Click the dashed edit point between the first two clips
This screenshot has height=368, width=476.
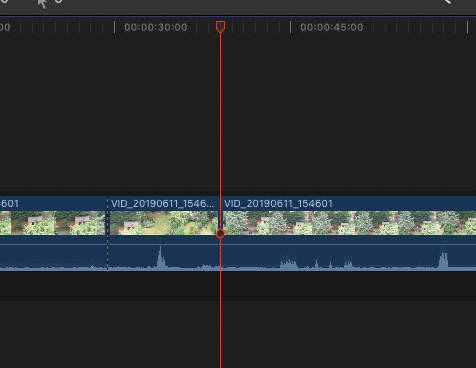(107, 233)
